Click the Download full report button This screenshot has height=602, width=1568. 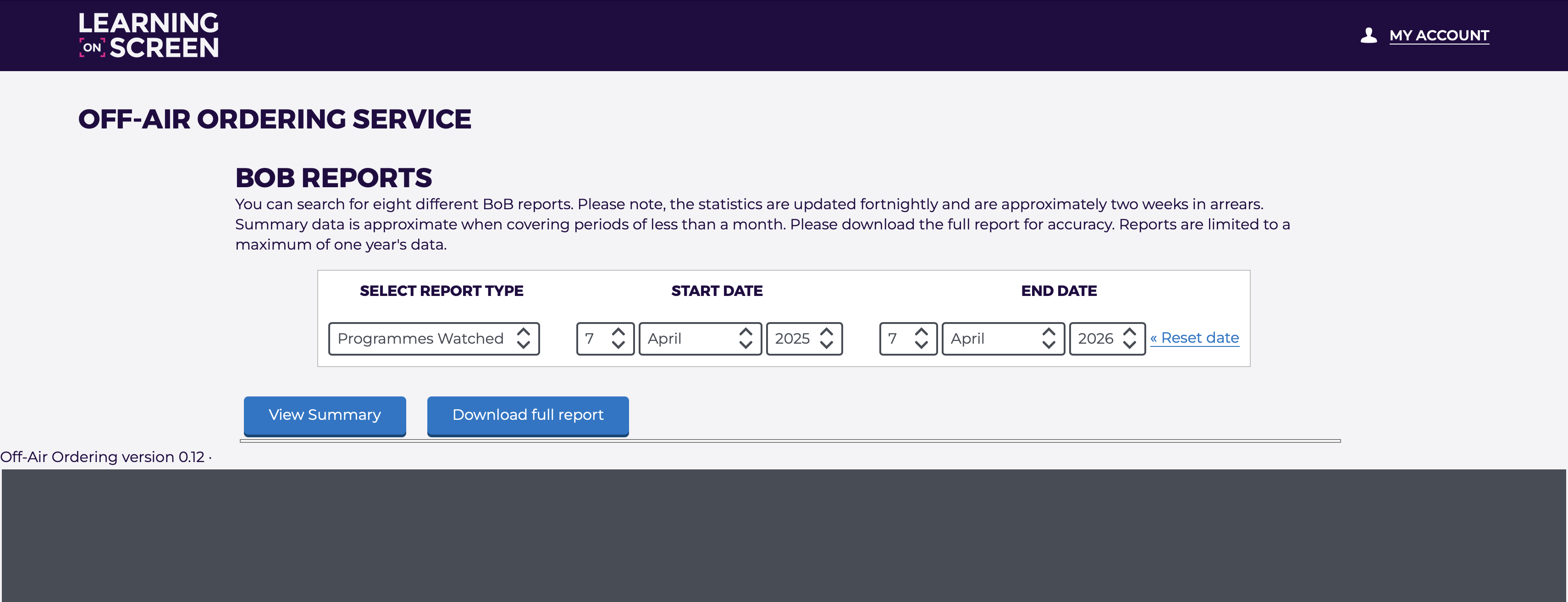528,416
